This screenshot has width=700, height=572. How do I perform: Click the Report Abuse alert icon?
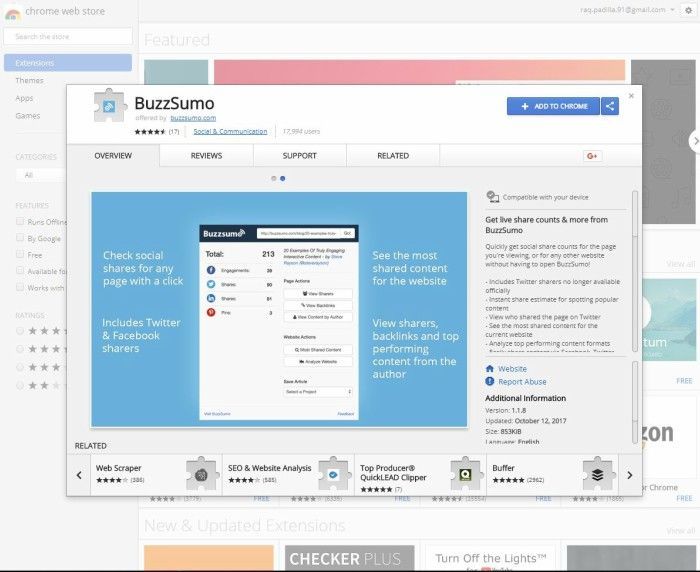490,381
